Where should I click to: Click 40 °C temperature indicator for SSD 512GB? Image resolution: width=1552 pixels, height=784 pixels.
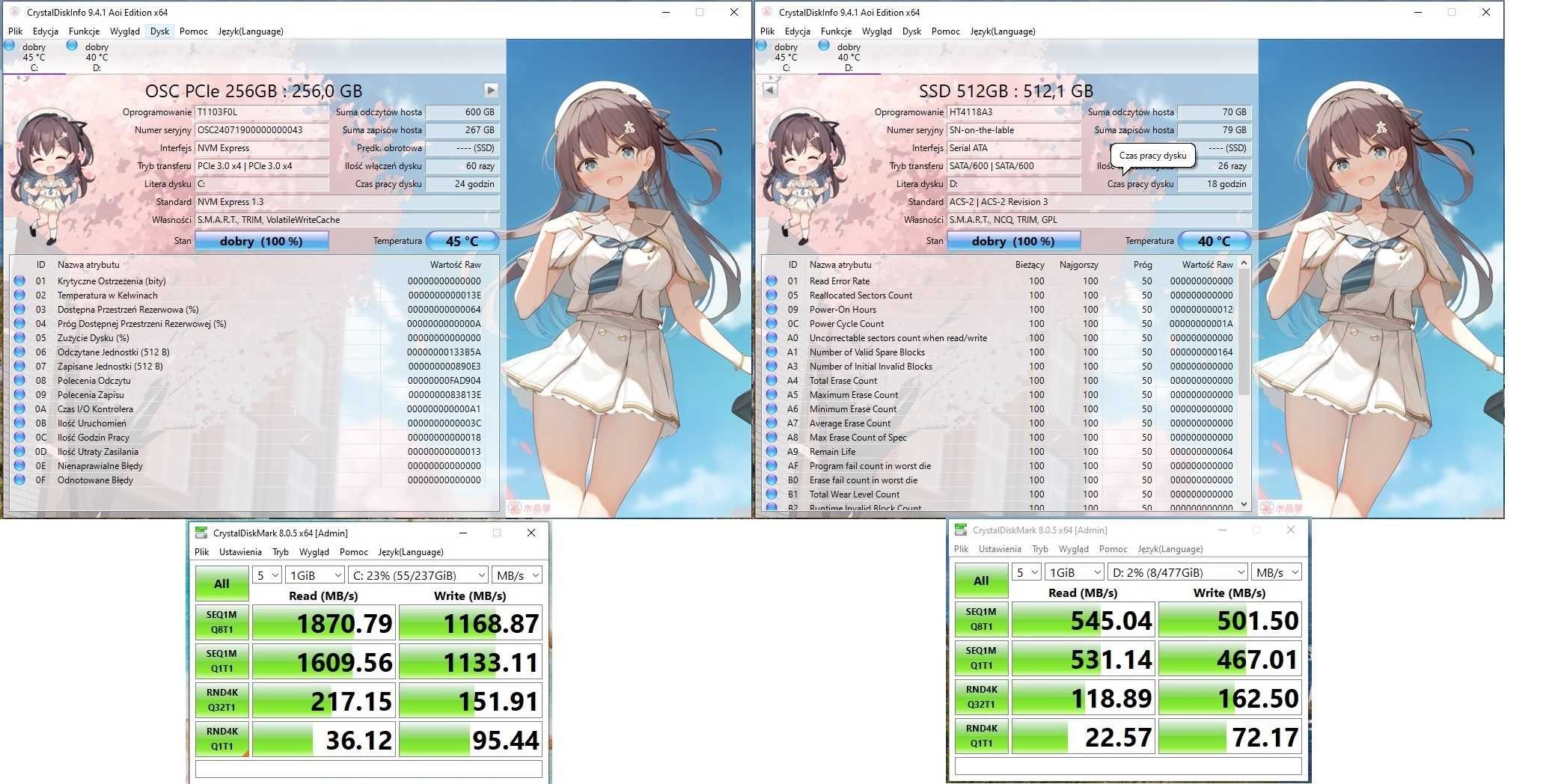point(1214,241)
